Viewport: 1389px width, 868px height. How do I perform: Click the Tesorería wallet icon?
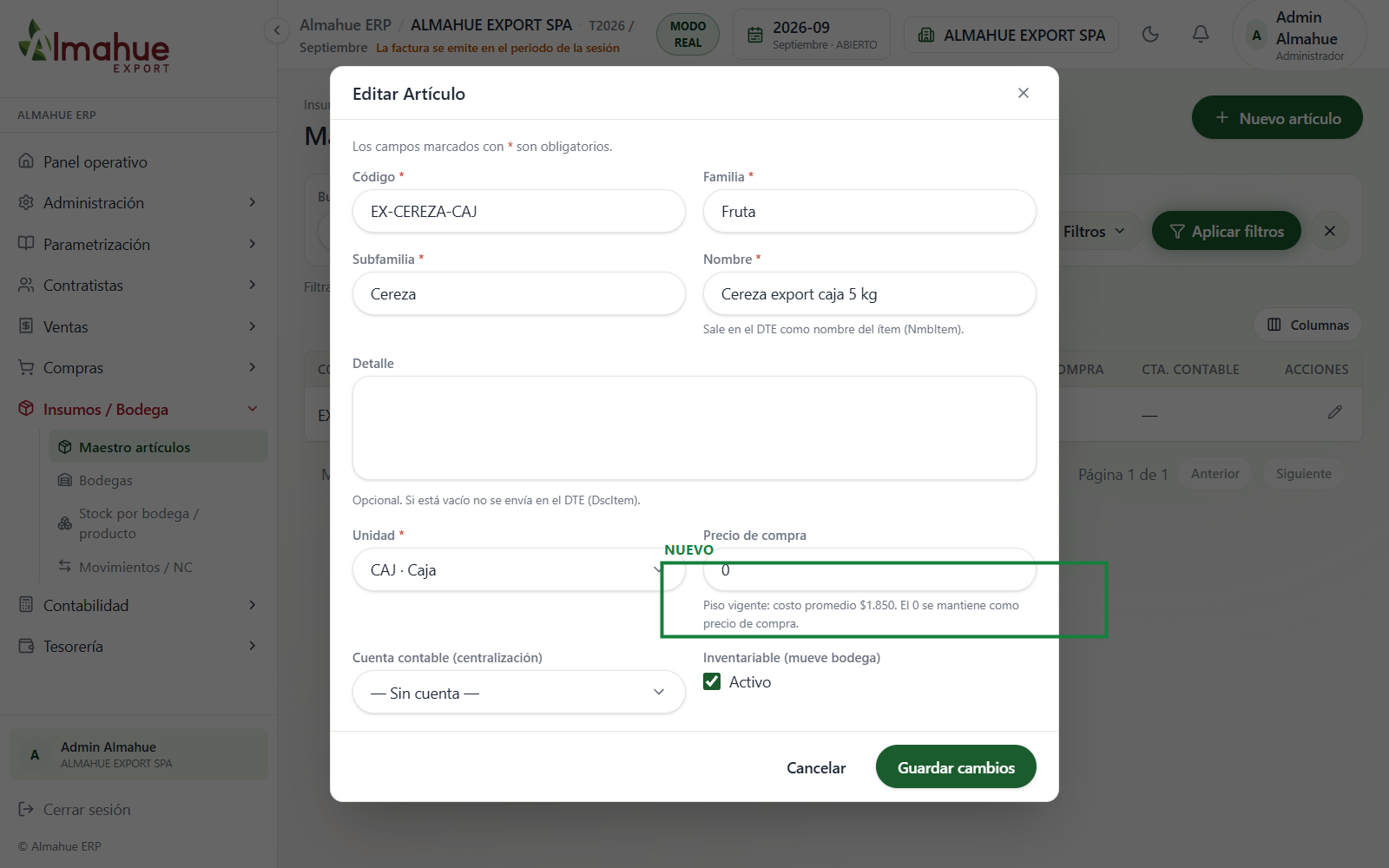point(26,646)
